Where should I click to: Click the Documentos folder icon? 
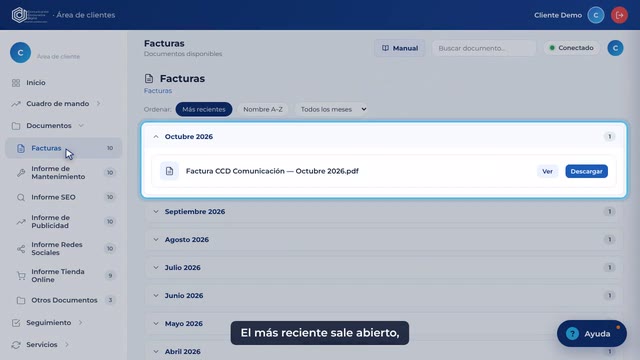coord(16,126)
